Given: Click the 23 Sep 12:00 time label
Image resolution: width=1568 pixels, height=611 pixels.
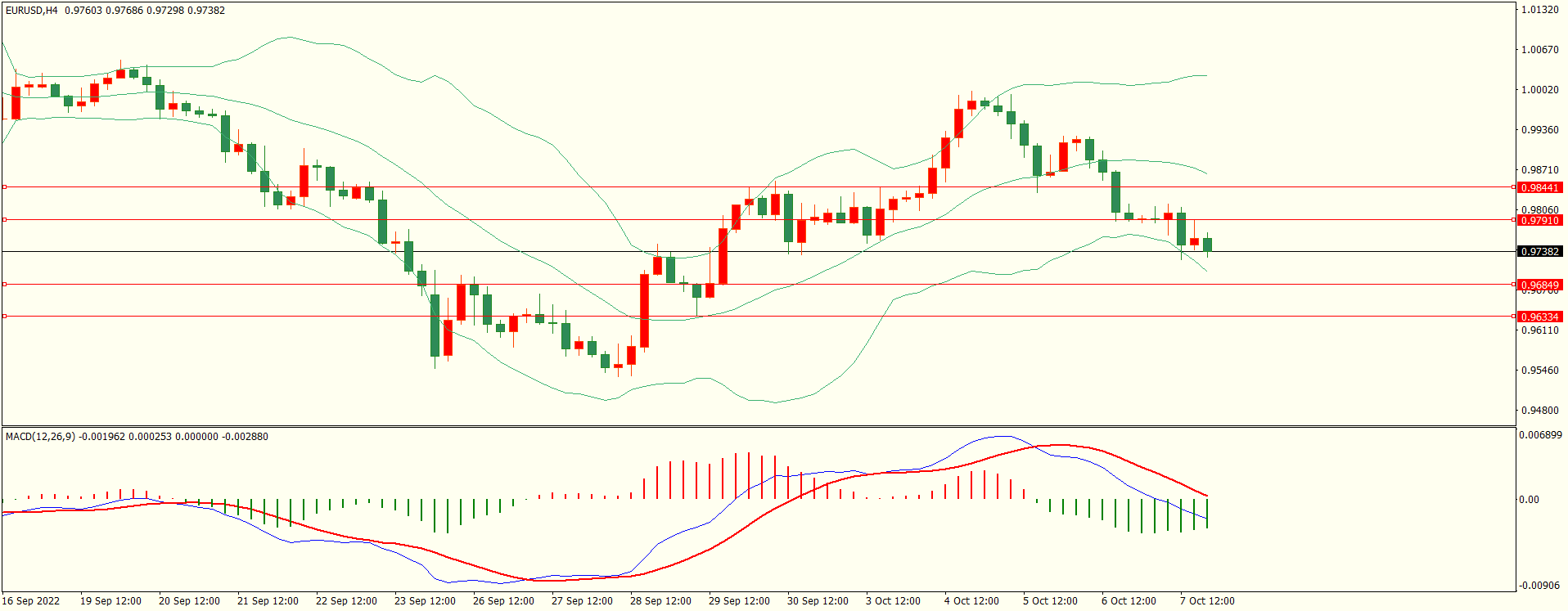Looking at the screenshot, I should pyautogui.click(x=425, y=601).
